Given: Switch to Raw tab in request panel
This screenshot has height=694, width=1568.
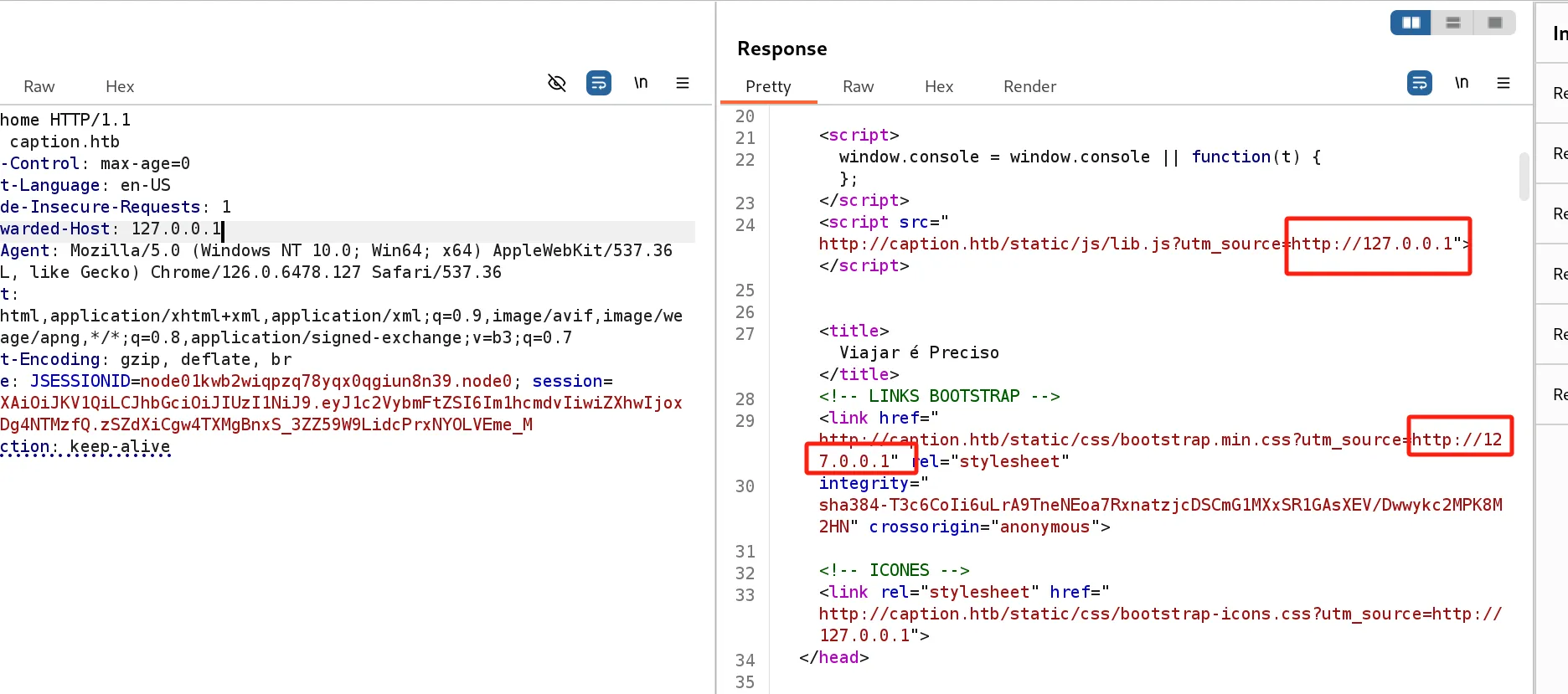Looking at the screenshot, I should tap(39, 87).
